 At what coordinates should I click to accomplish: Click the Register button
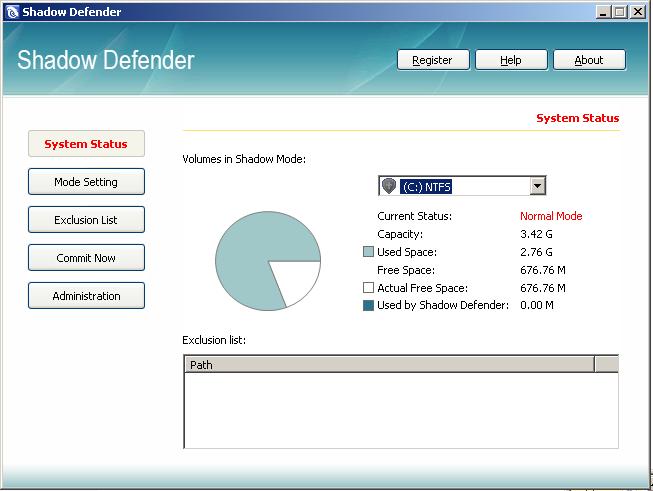pos(433,60)
